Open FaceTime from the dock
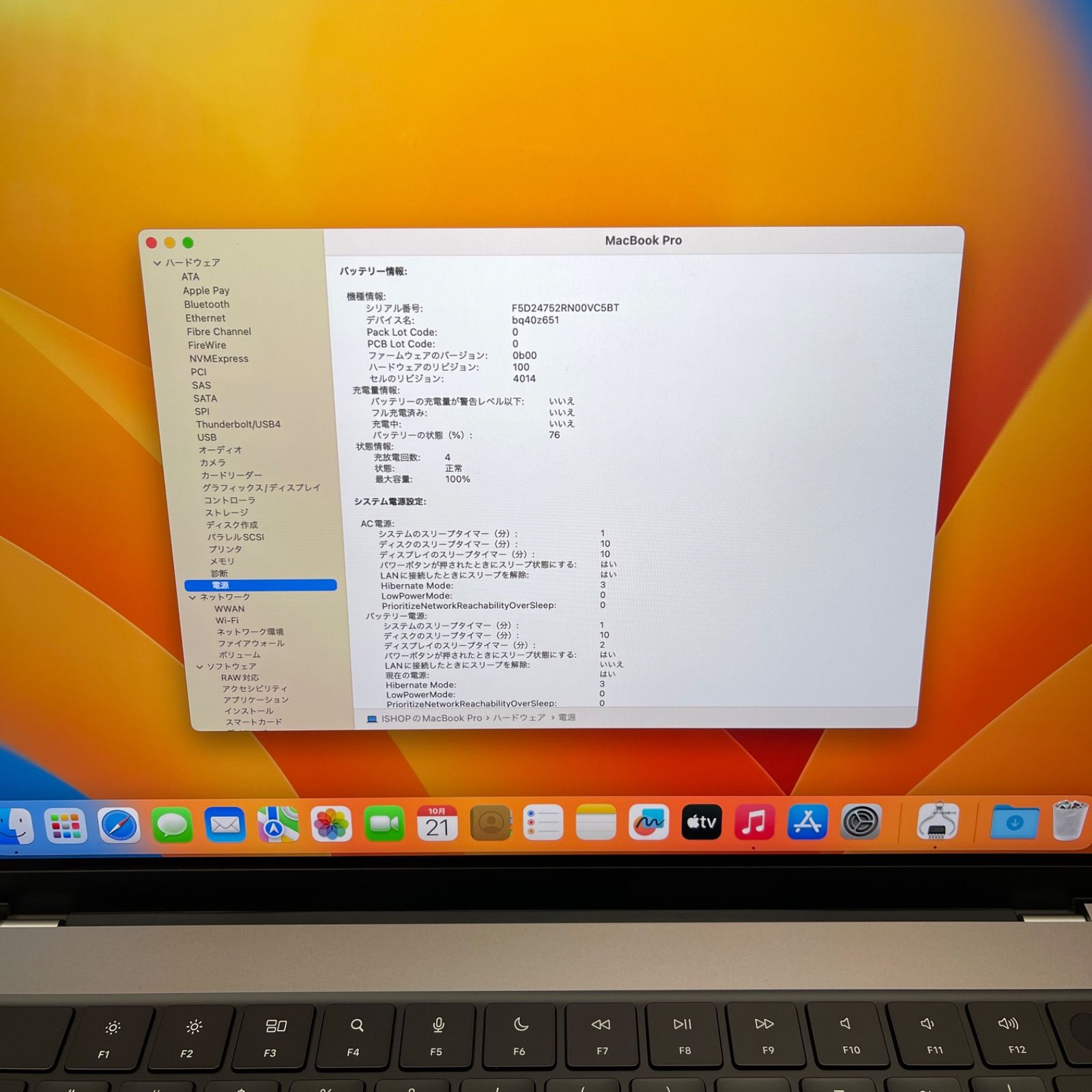 [x=384, y=824]
